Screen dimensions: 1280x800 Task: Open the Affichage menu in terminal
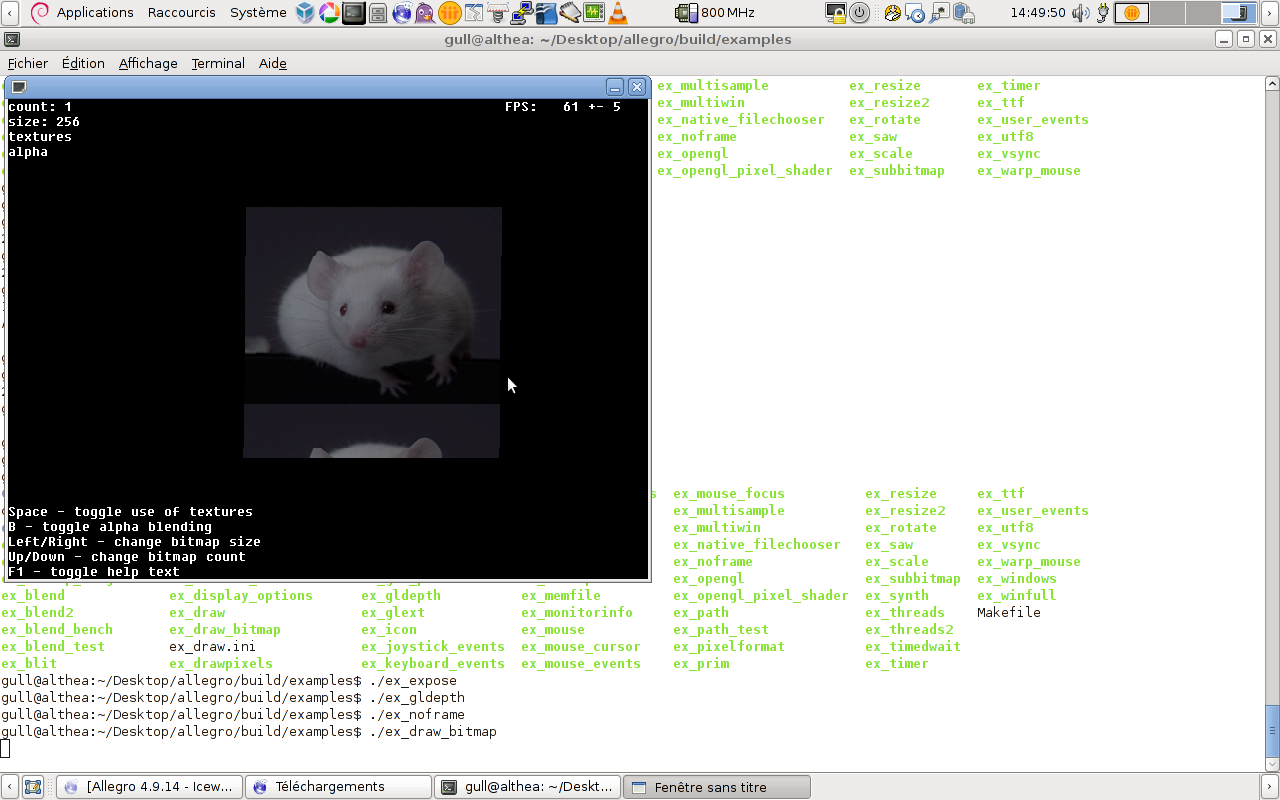point(148,63)
